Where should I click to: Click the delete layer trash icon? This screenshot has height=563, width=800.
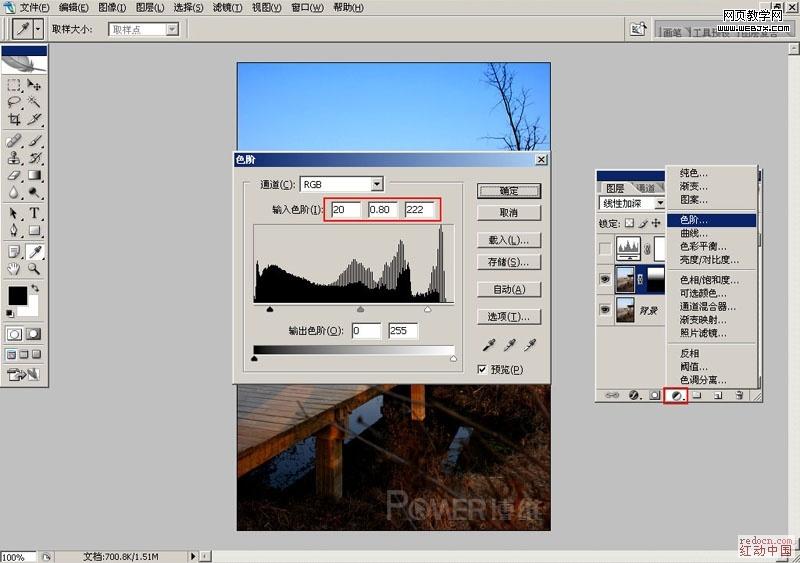(x=739, y=395)
